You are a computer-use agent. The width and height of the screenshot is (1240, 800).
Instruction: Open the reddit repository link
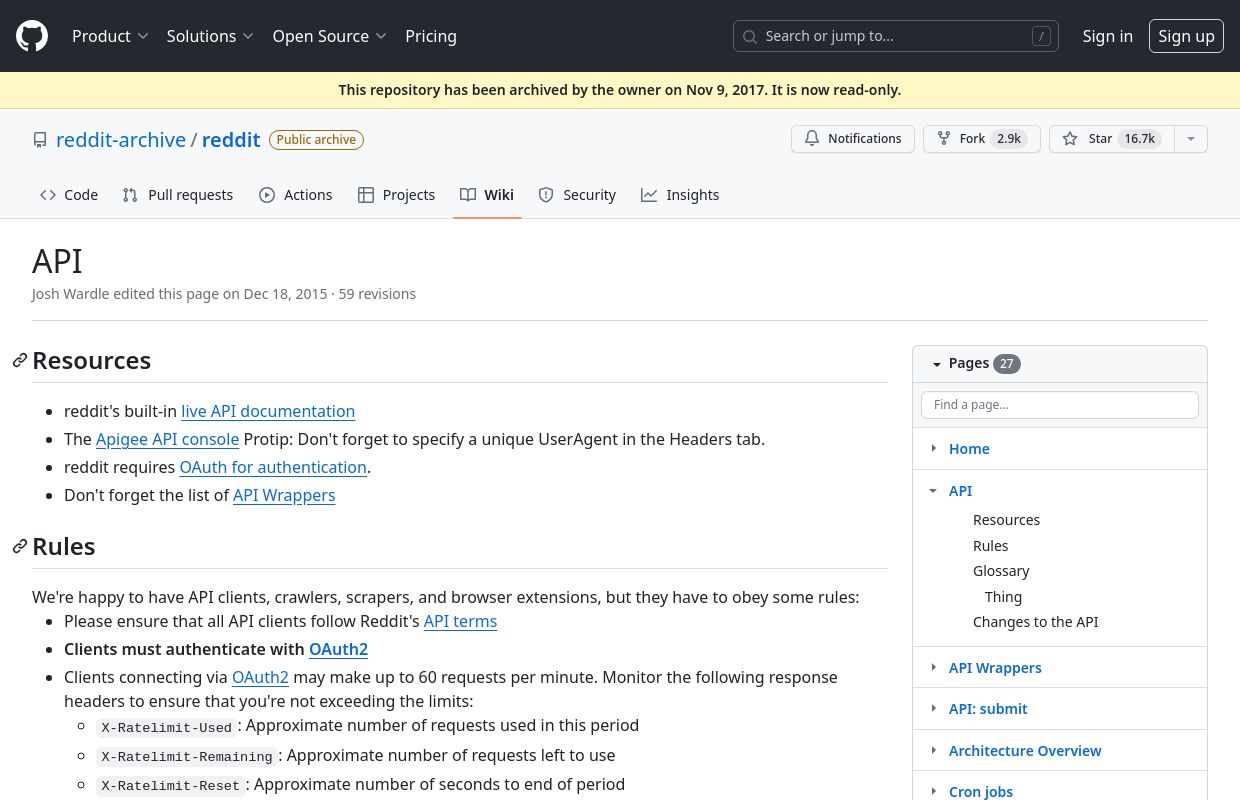(x=231, y=140)
